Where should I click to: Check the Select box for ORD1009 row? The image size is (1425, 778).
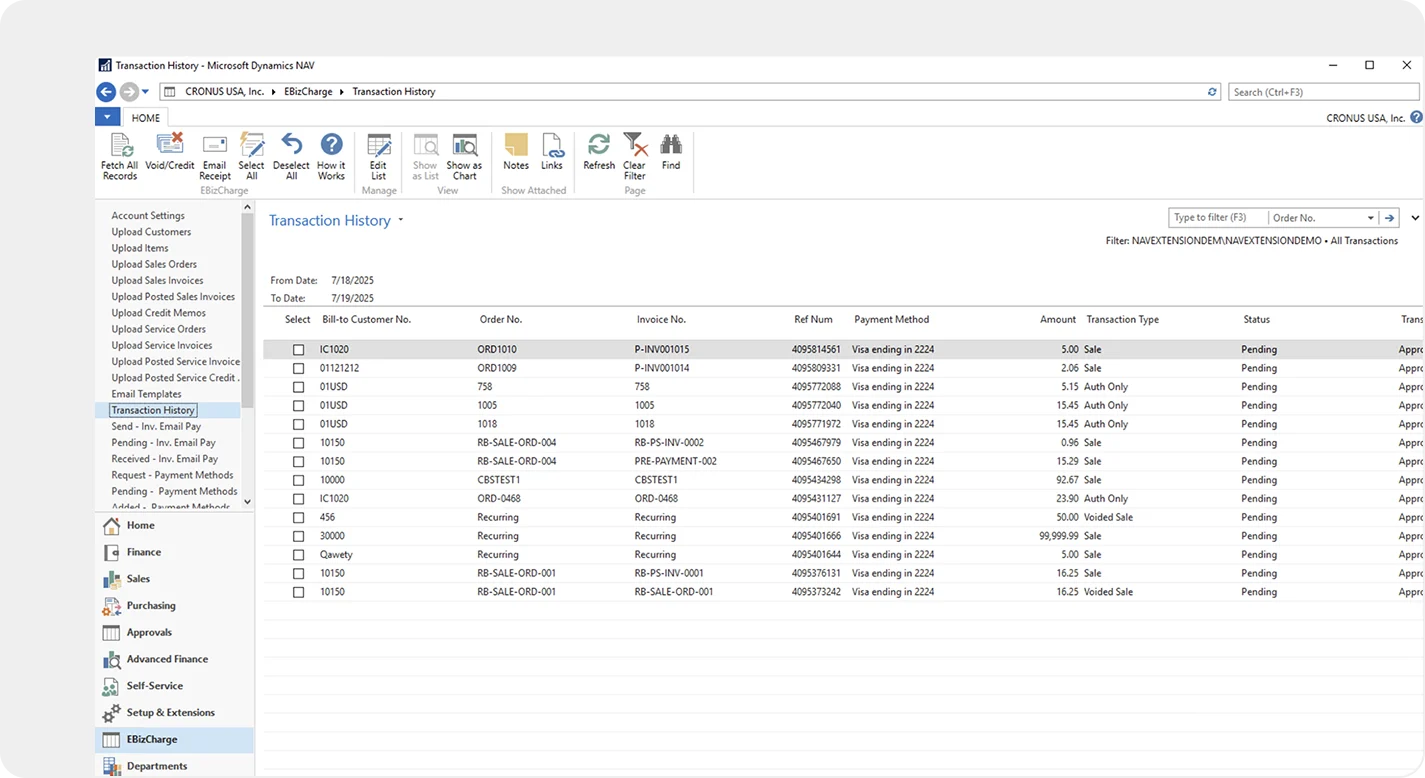coord(298,368)
